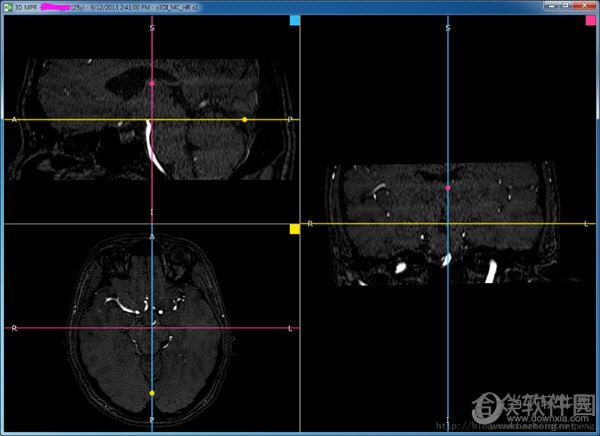Screen dimensions: 600x436
Task: Click the L label in the axial view
Action: pyautogui.click(x=290, y=328)
